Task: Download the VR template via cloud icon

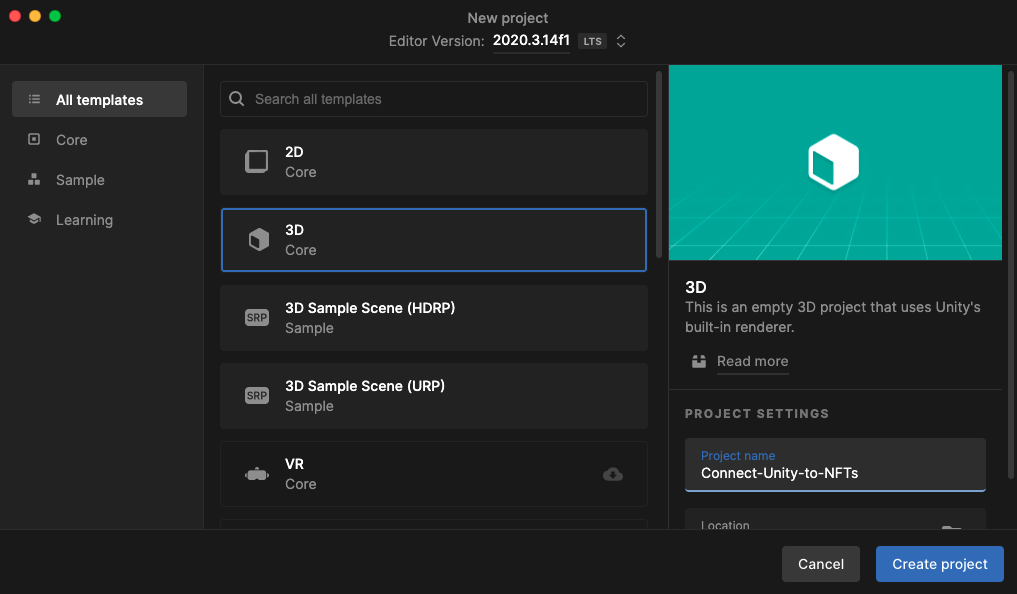Action: pos(613,474)
